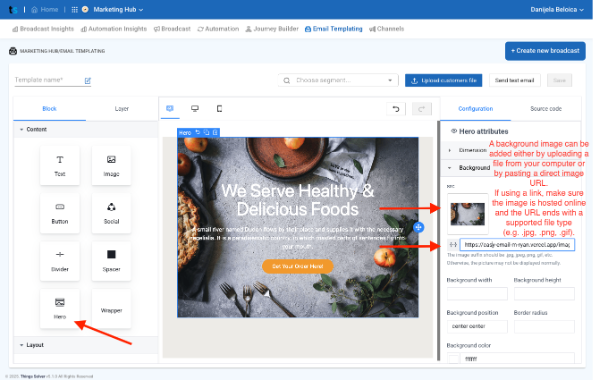
Task: Click the Template name field
Action: (48, 80)
